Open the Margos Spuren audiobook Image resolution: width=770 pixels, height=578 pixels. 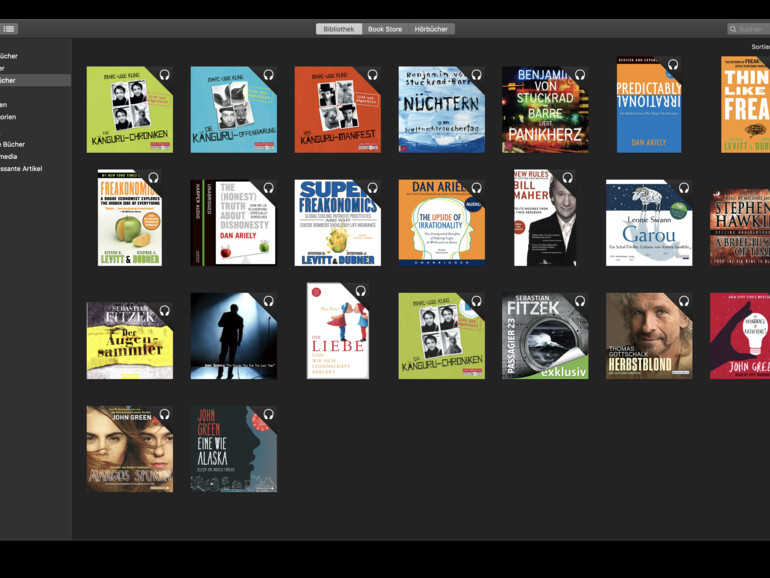pyautogui.click(x=130, y=449)
